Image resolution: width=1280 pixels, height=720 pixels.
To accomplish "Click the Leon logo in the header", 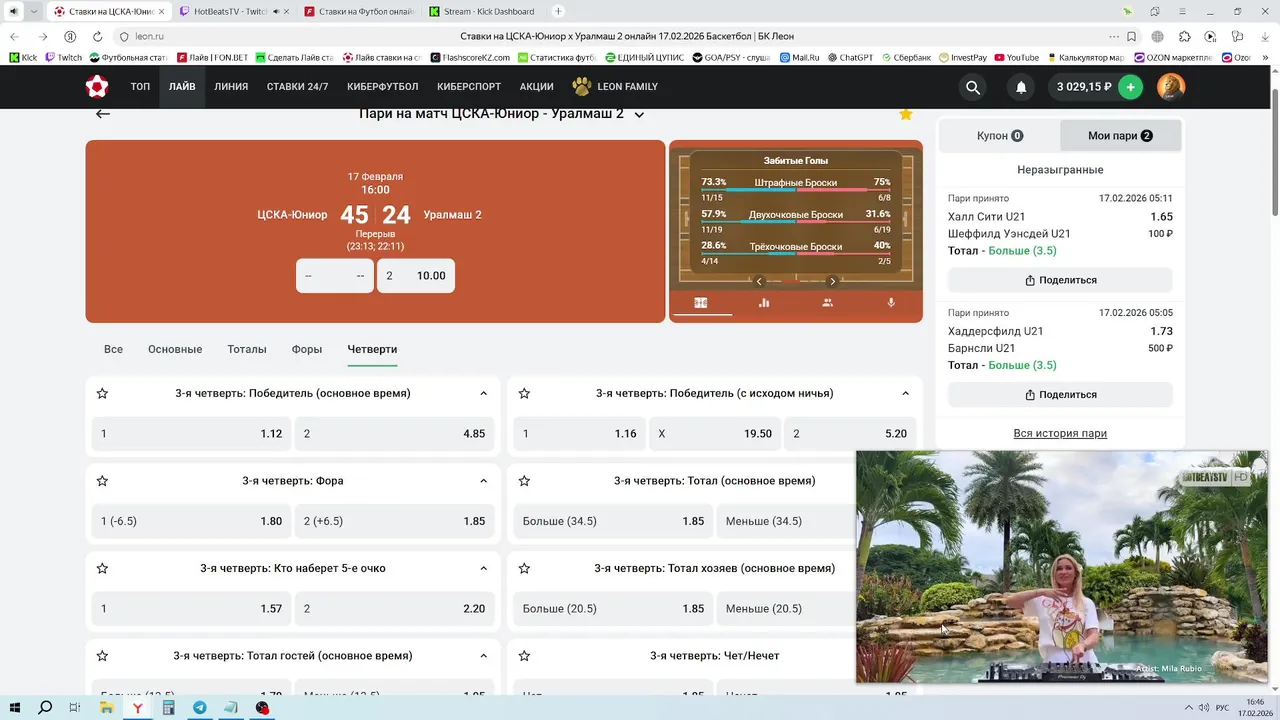I will 97,87.
